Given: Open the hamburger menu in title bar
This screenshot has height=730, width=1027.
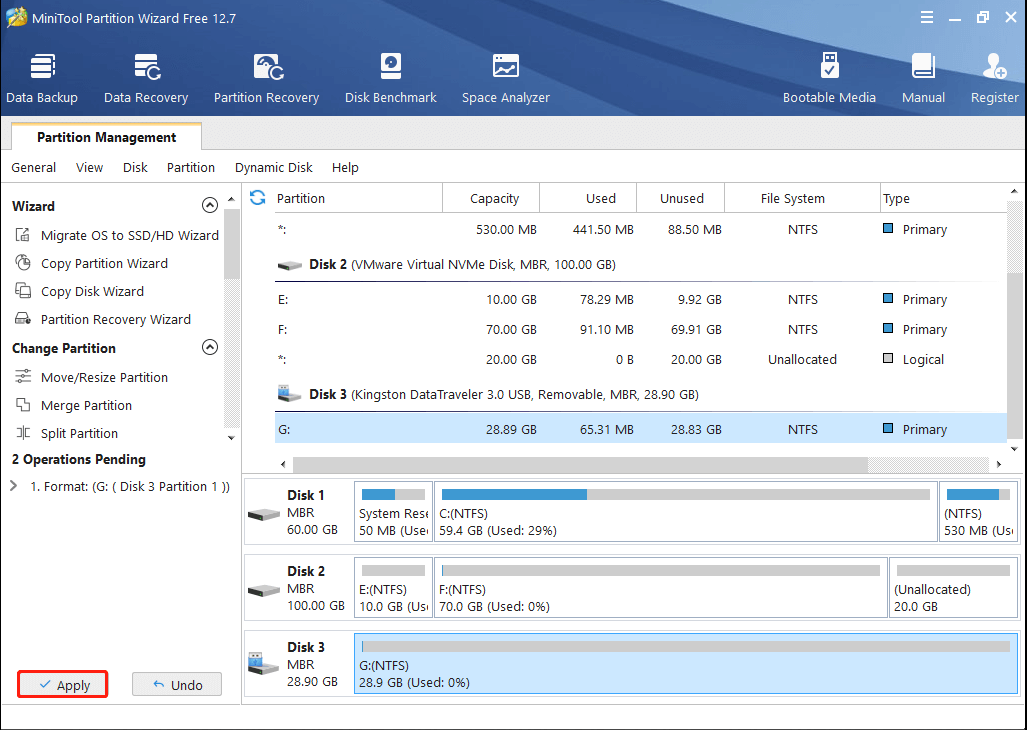Looking at the screenshot, I should click(x=927, y=18).
